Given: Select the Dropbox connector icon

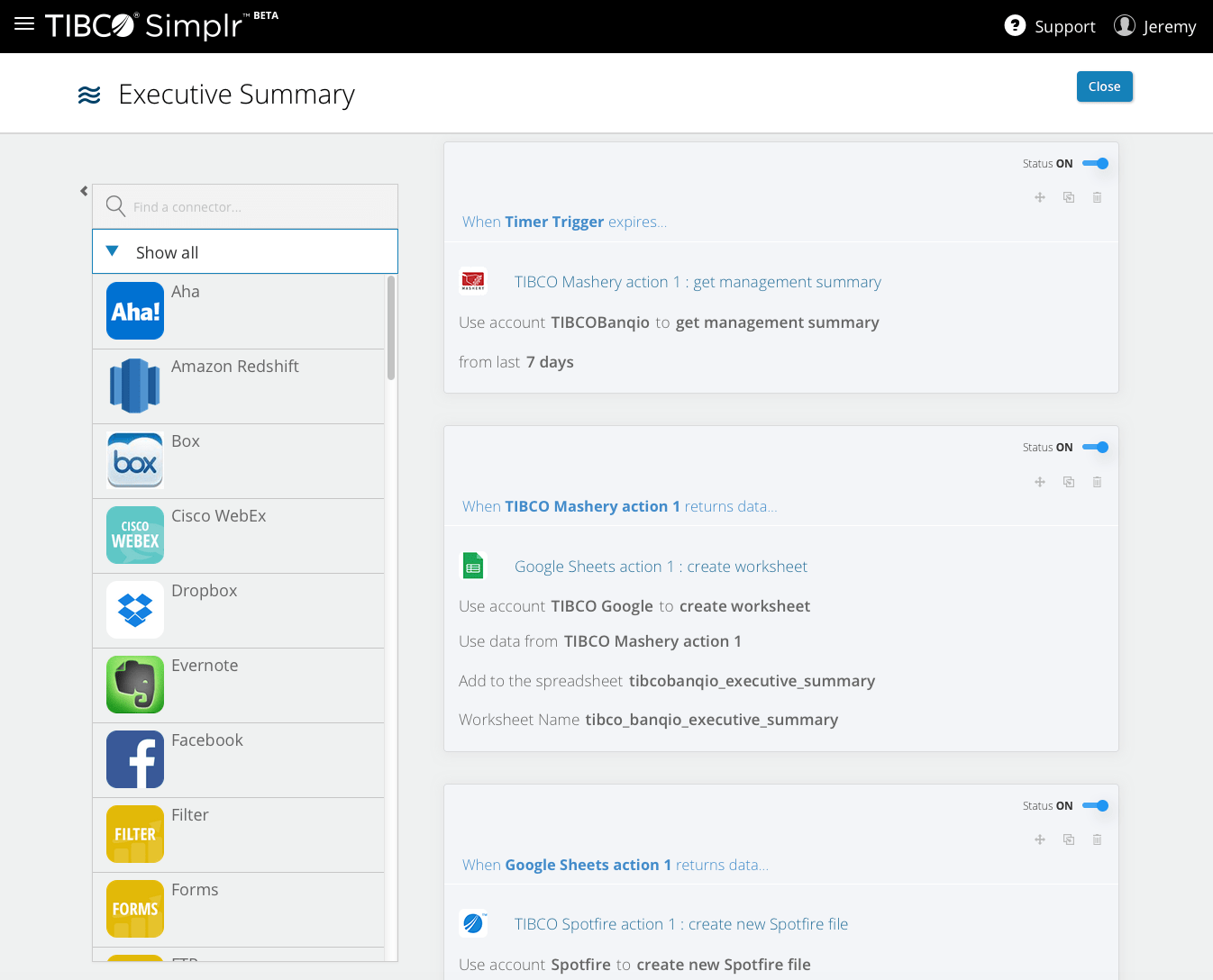Looking at the screenshot, I should tap(135, 610).
